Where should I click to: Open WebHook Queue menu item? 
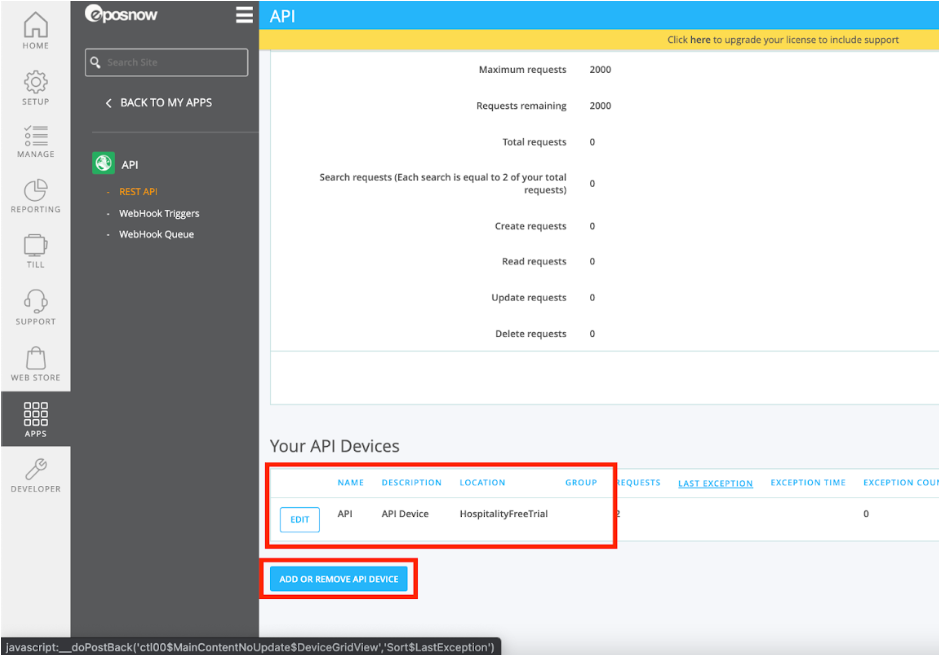click(x=156, y=234)
